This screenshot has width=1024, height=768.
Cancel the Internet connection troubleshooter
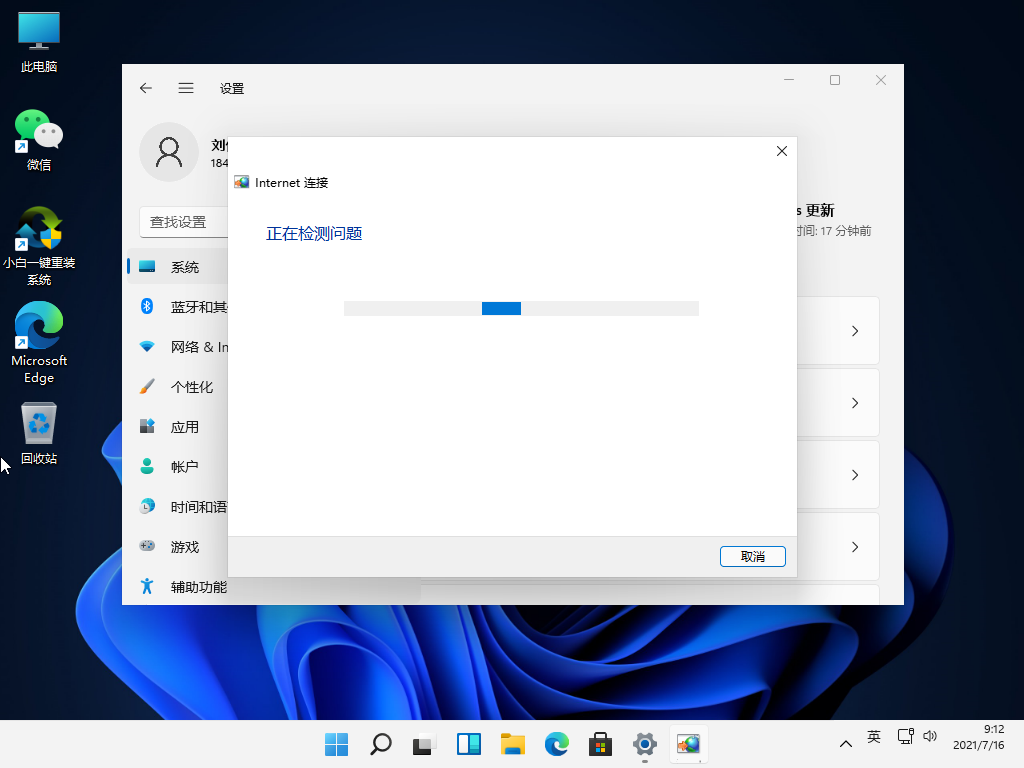(753, 556)
